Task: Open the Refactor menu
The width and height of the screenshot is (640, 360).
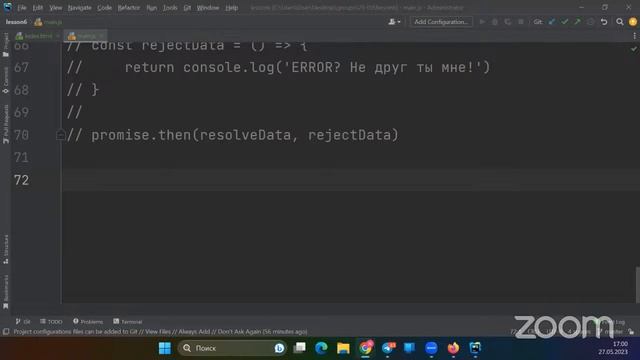Action: pos(129,8)
